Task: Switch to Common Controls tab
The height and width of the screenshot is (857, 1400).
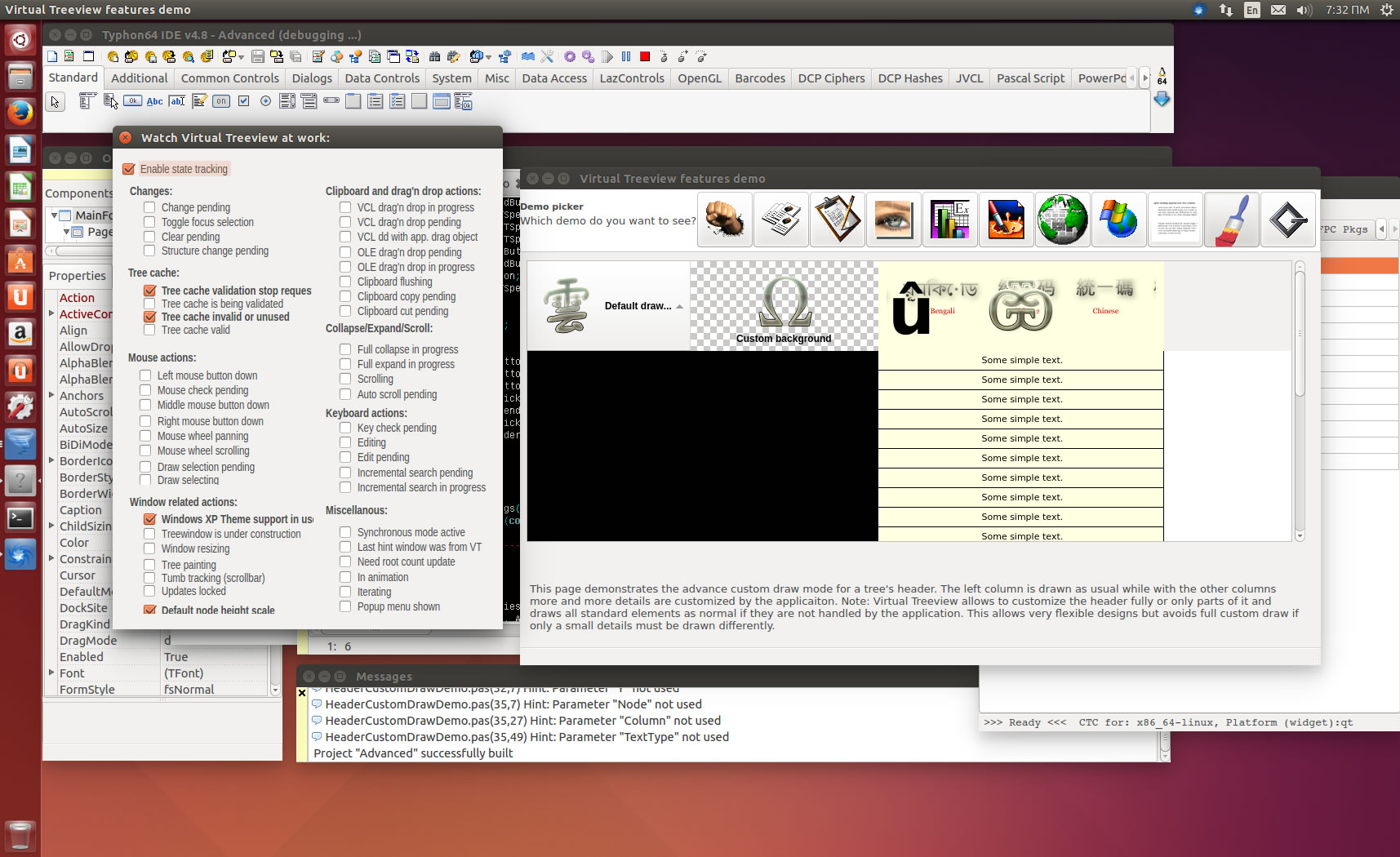Action: click(x=230, y=78)
